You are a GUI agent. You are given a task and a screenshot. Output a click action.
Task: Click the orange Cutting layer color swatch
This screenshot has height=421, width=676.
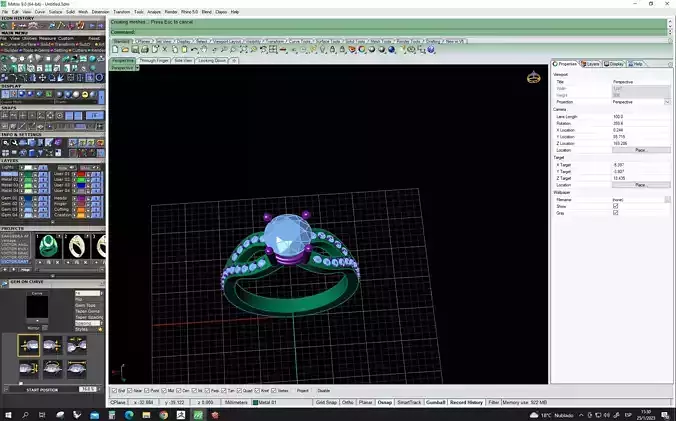[x=80, y=209]
